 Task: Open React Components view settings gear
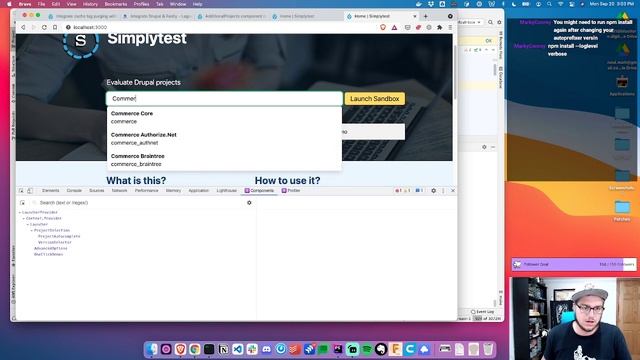(x=249, y=202)
